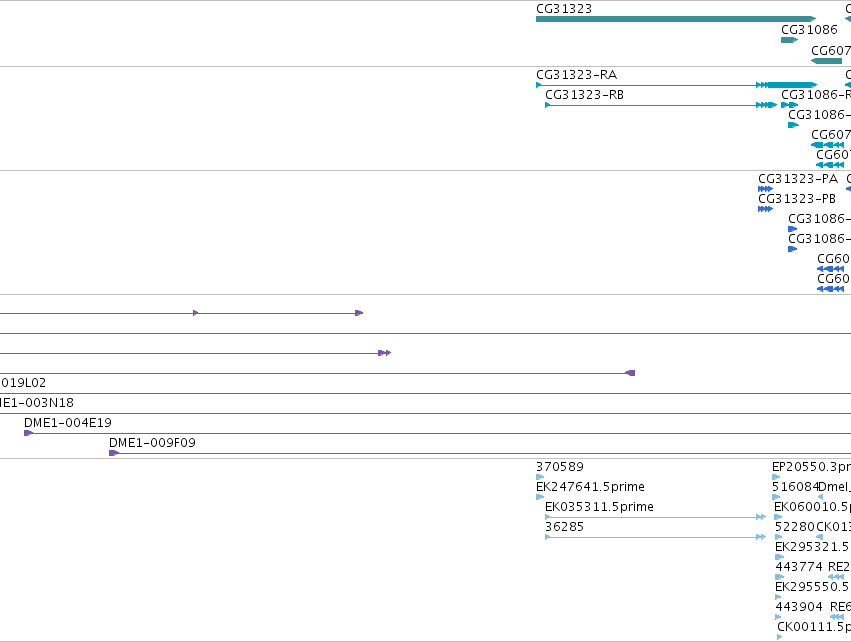
Task: Select the EK035311.5prime EST label
Action: (x=599, y=507)
